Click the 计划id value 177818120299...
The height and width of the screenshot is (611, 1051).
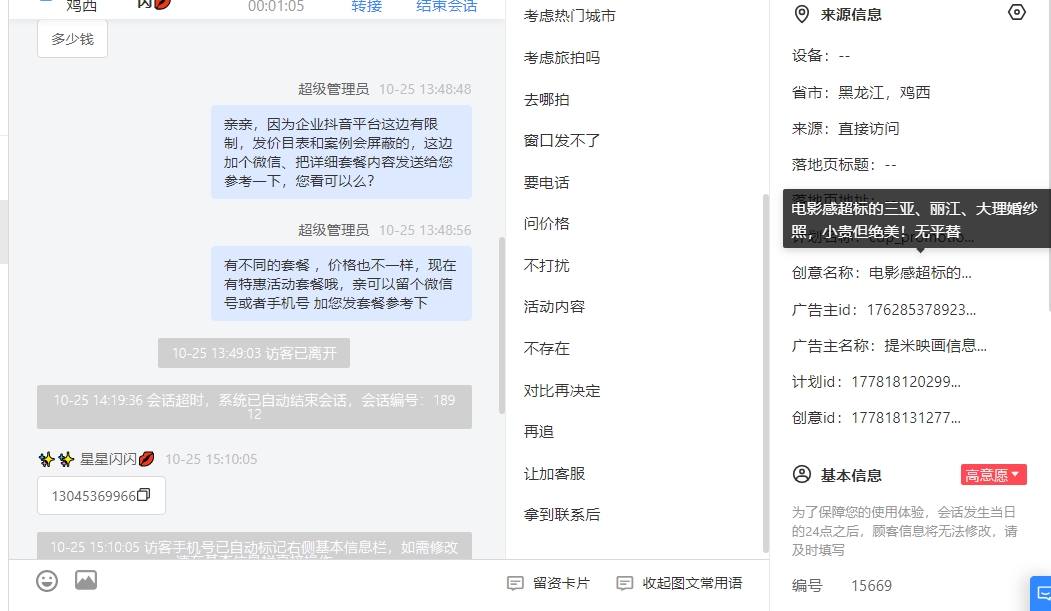coord(906,382)
